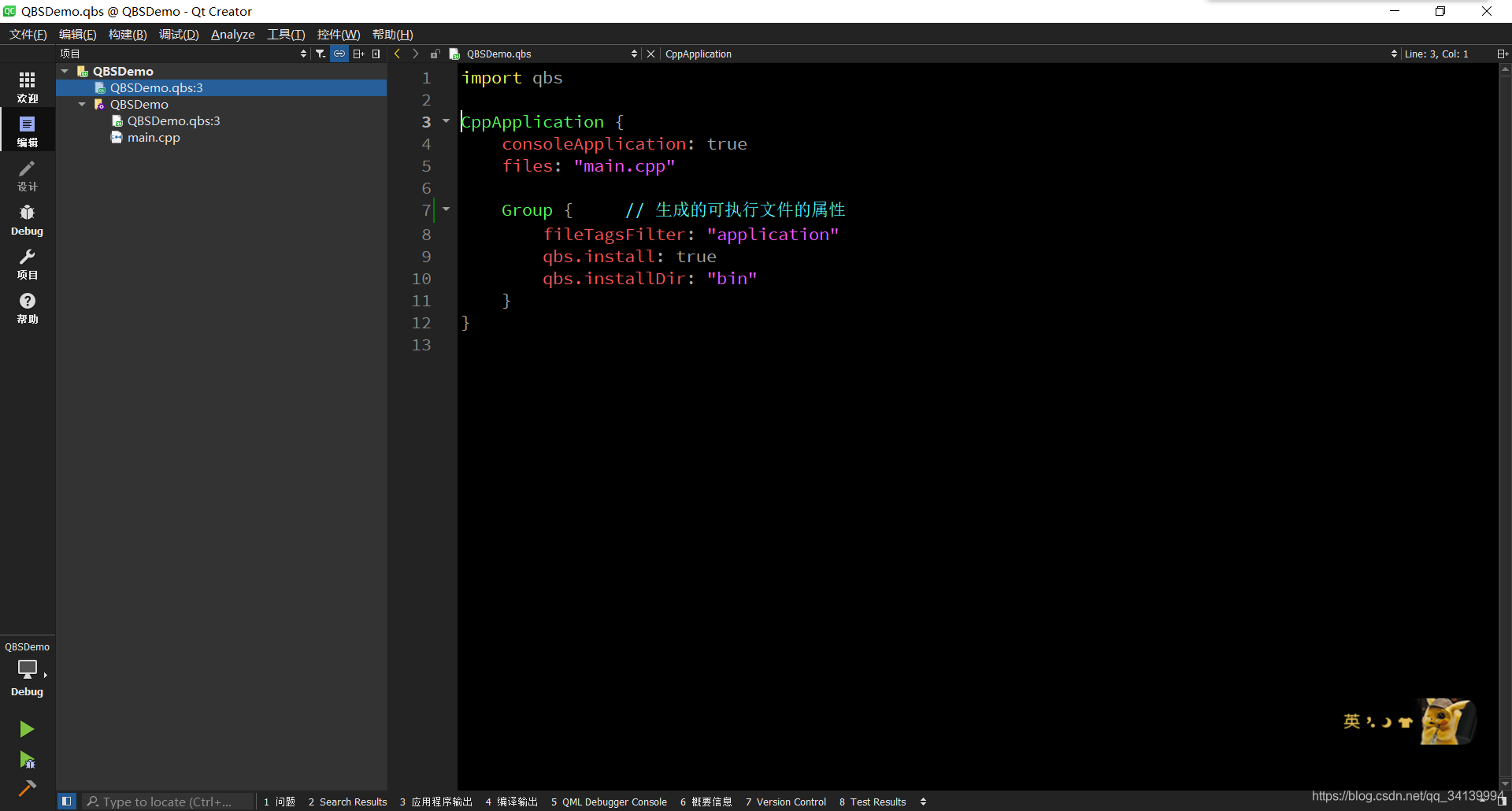Show the Test Results pane
Screen dimensions: 1512x811
[873, 802]
